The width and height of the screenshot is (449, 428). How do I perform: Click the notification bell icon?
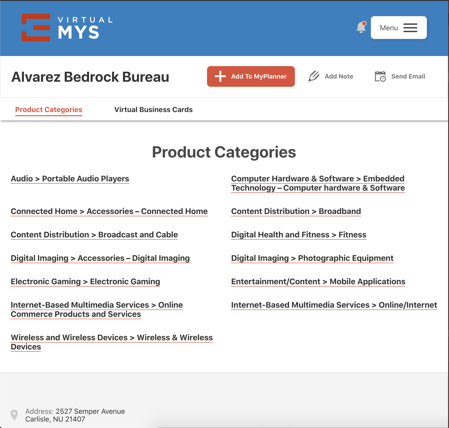pyautogui.click(x=361, y=27)
